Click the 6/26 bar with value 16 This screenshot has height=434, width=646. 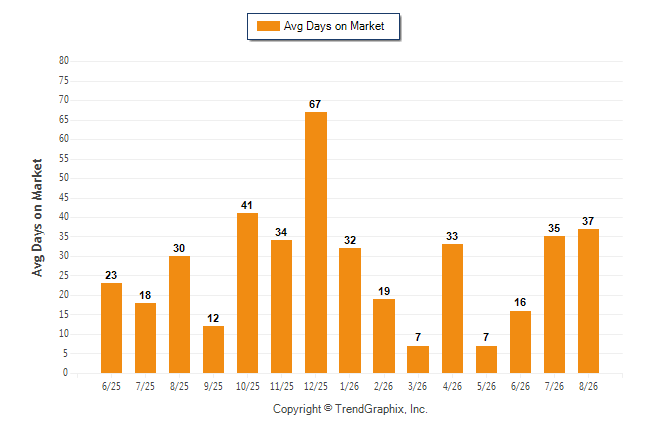[520, 342]
